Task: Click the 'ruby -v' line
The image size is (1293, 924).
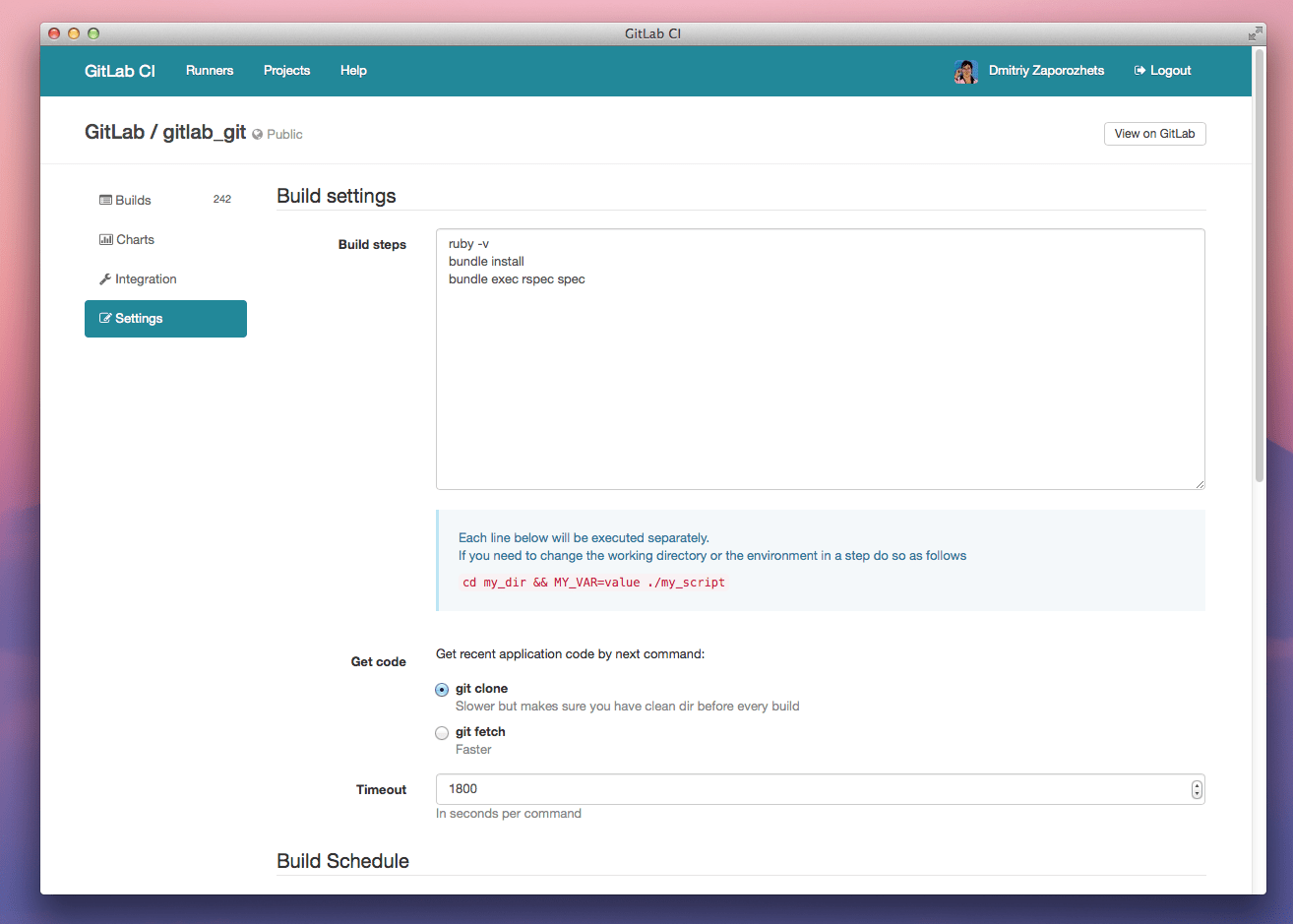Action: pyautogui.click(x=468, y=244)
